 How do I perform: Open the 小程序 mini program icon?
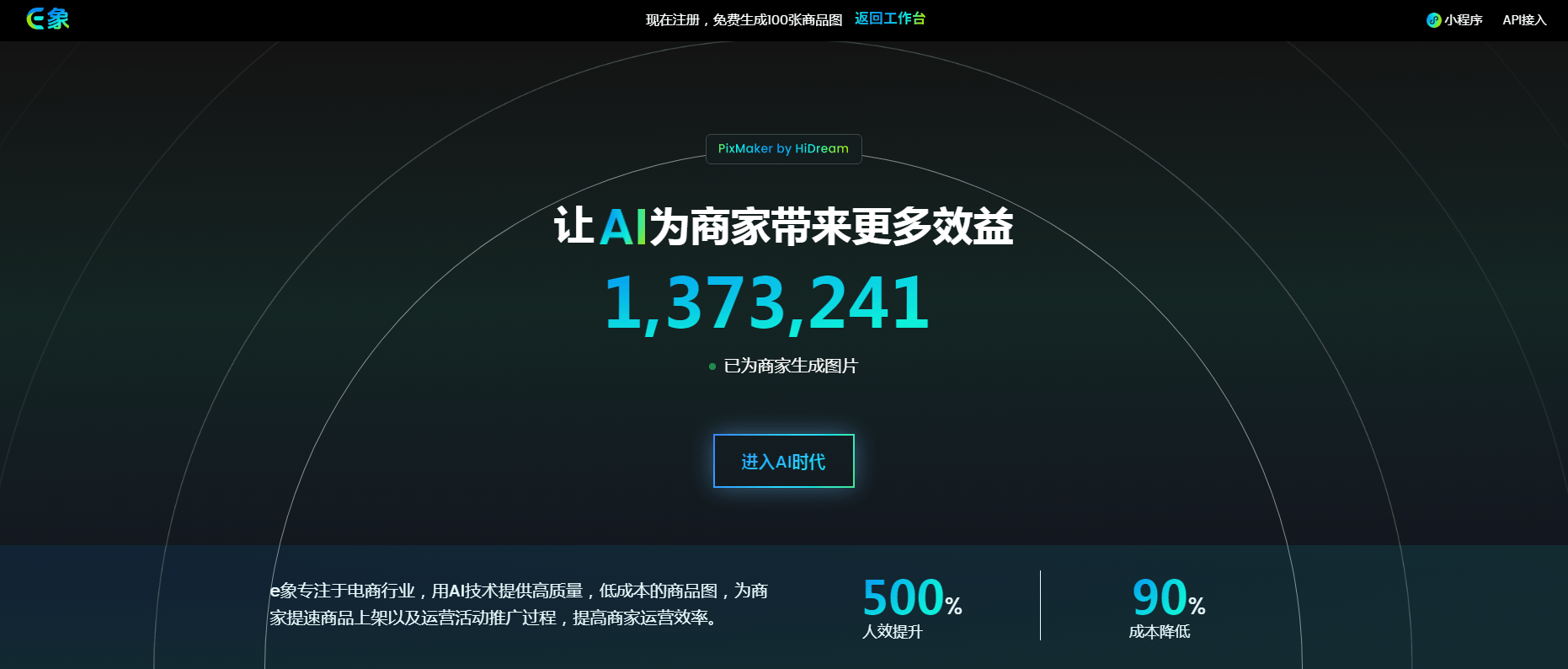coord(1433,20)
